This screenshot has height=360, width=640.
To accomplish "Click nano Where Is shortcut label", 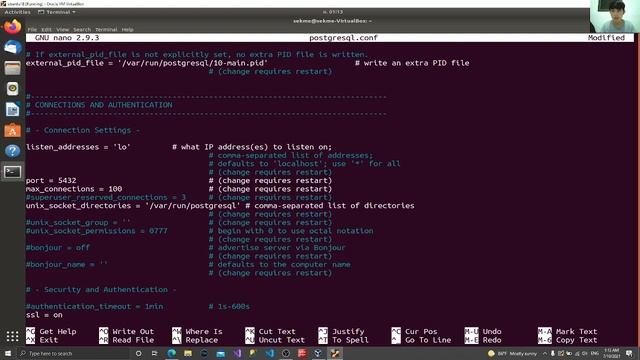I will tap(204, 331).
